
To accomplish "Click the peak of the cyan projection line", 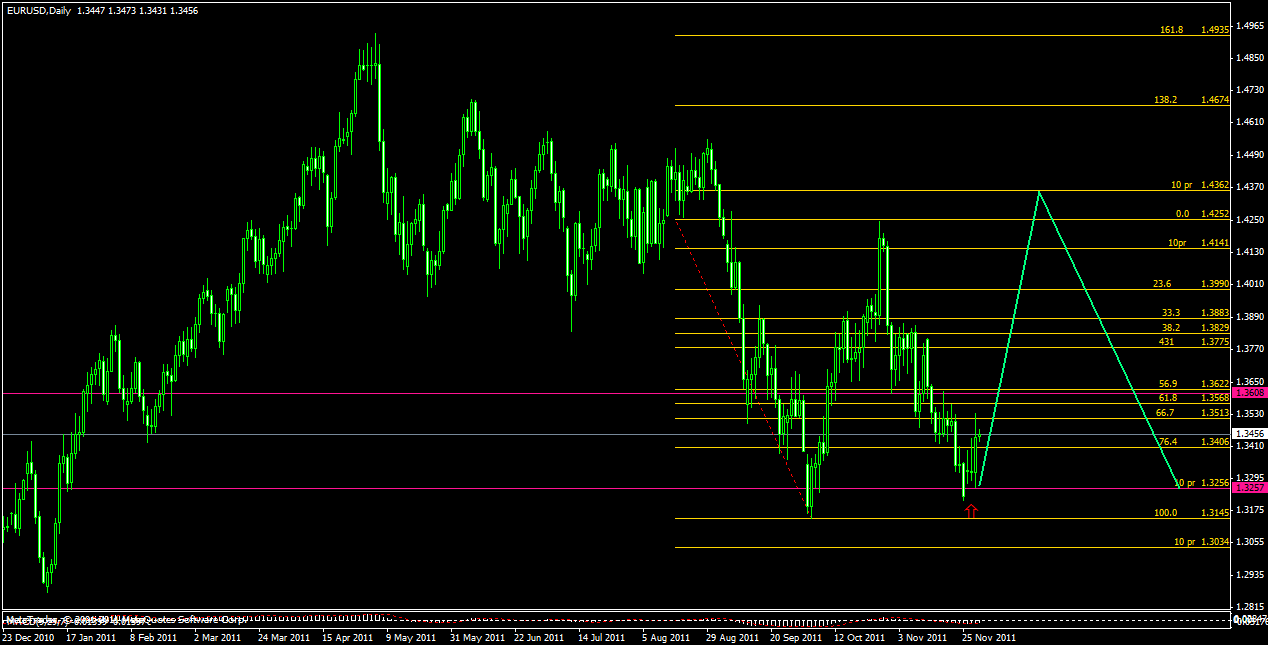I will 1039,192.
